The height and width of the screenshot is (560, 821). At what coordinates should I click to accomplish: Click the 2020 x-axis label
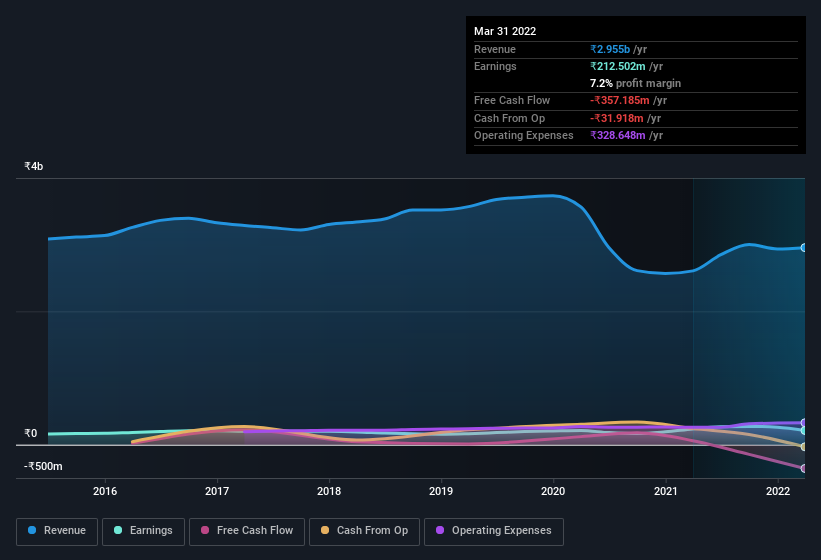553,491
